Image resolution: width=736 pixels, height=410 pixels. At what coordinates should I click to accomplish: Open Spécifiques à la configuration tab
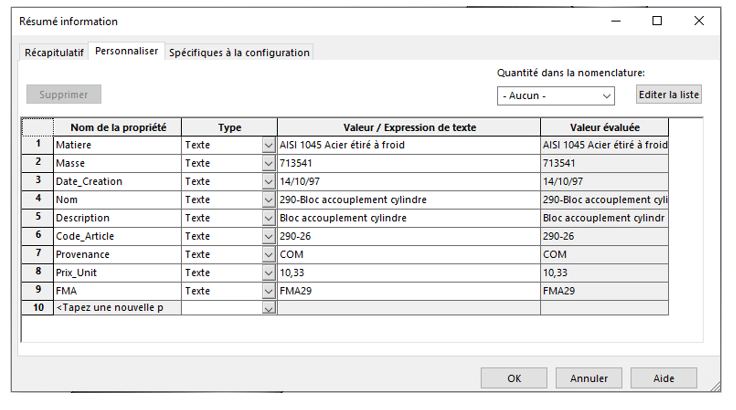[x=239, y=53]
